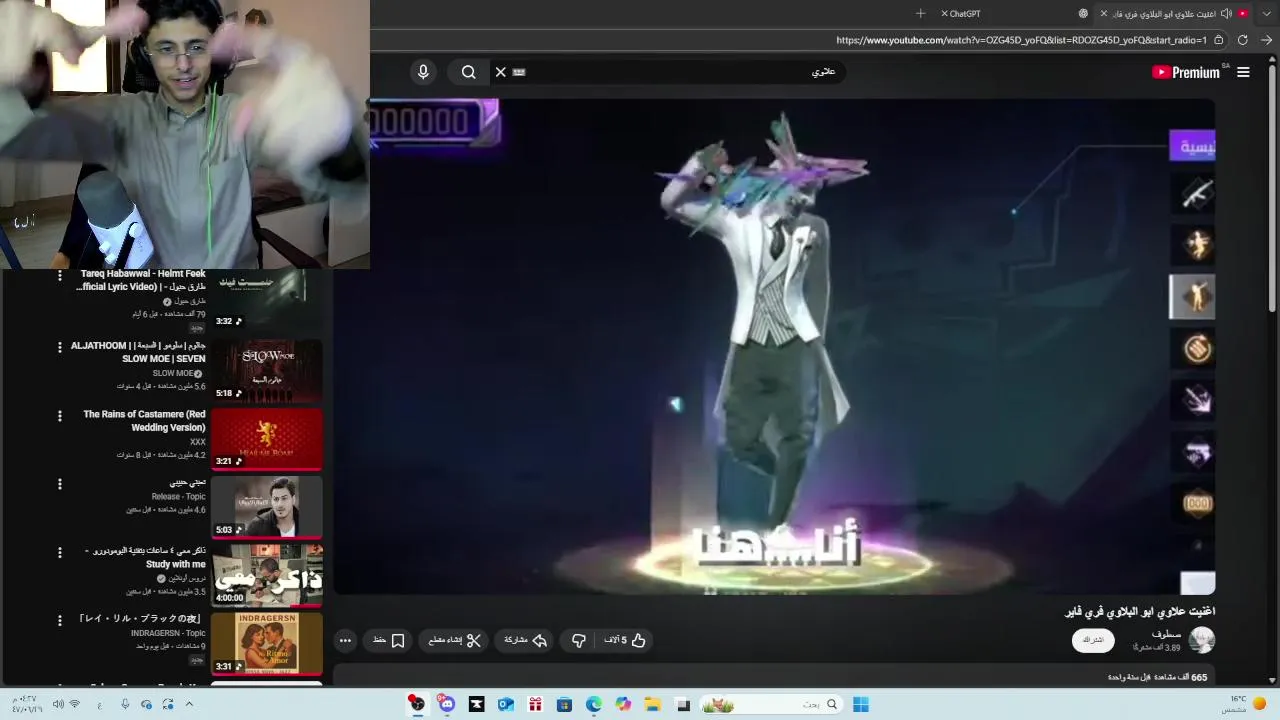The height and width of the screenshot is (720, 1280).
Task: Click the YouTube search magnifier button
Action: [x=468, y=72]
